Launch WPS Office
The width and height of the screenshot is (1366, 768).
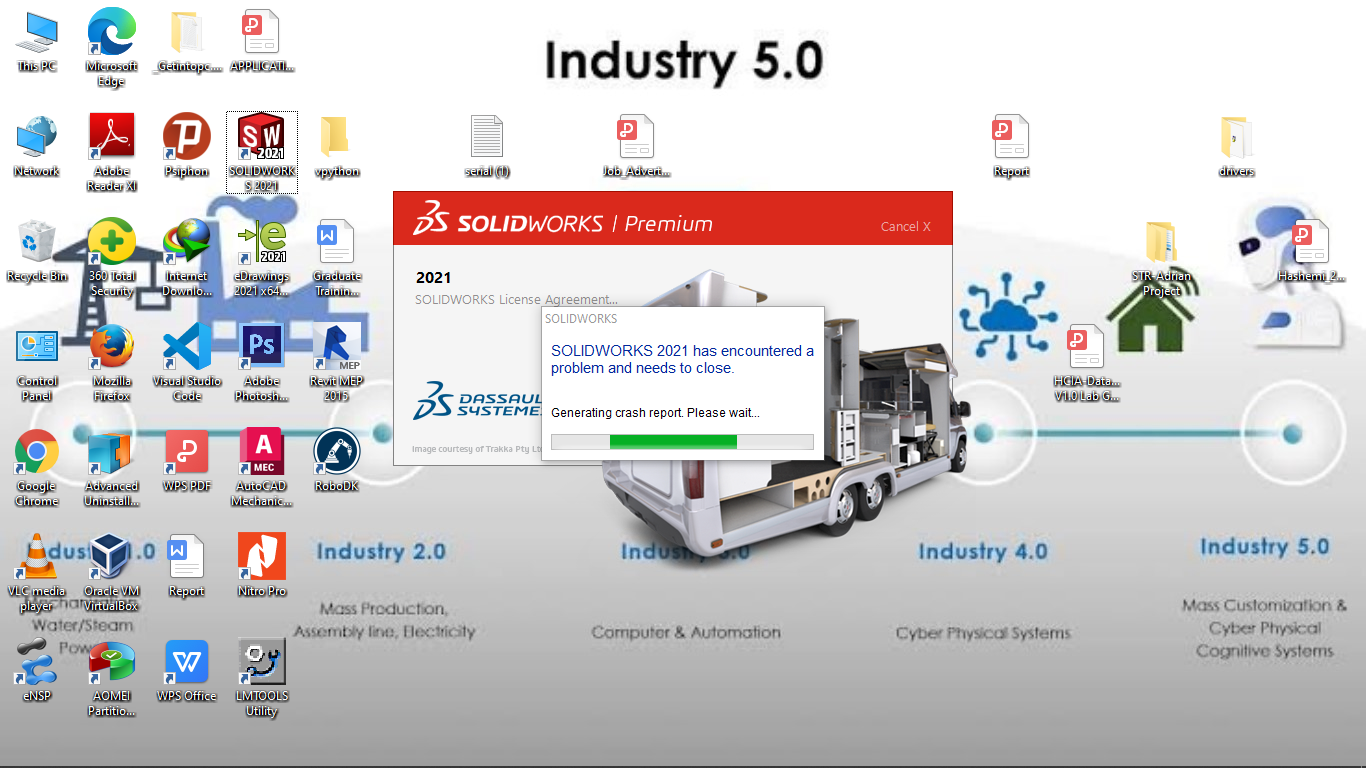coord(187,672)
